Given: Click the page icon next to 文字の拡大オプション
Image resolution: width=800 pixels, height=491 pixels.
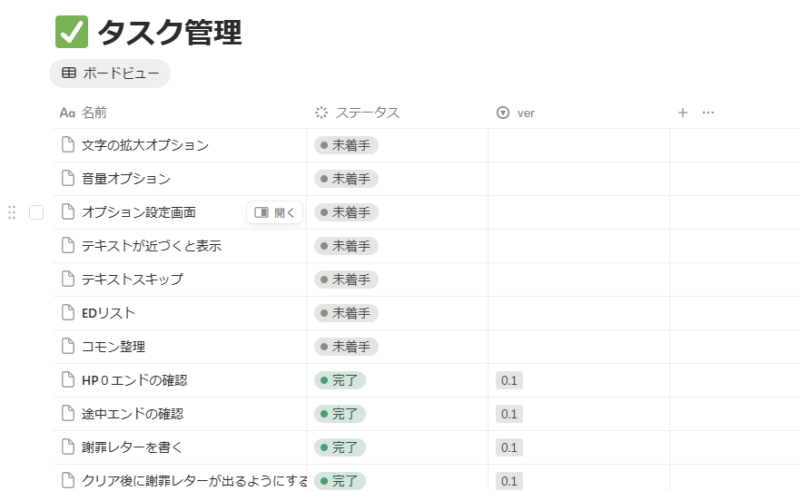Looking at the screenshot, I should coord(68,145).
